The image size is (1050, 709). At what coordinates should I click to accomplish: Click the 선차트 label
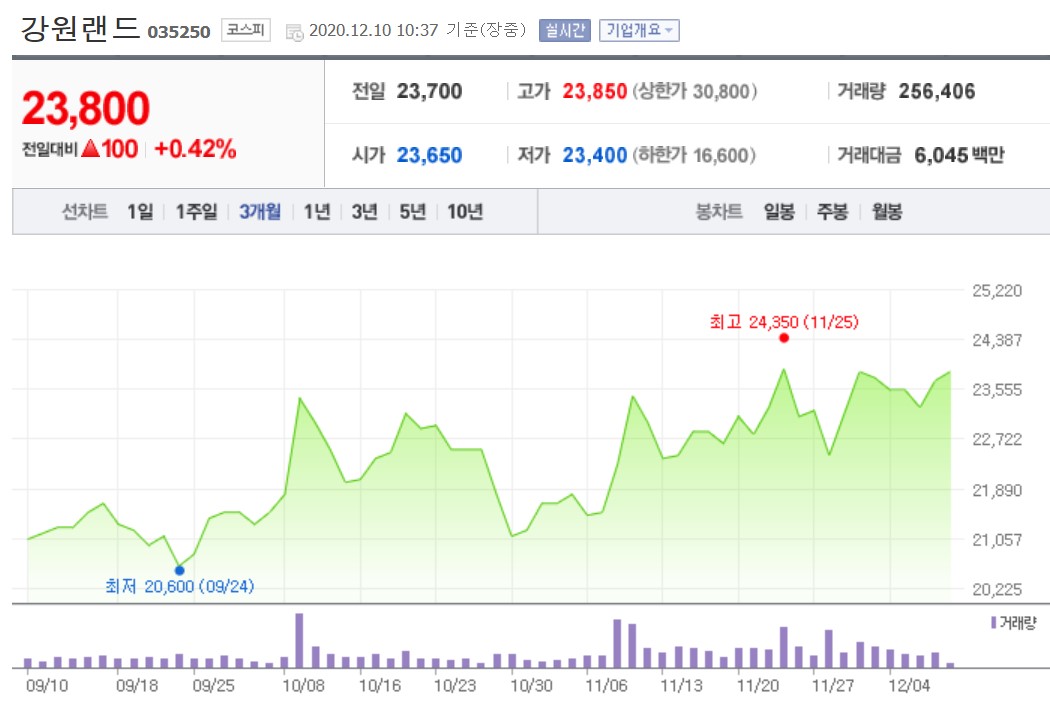(x=85, y=212)
